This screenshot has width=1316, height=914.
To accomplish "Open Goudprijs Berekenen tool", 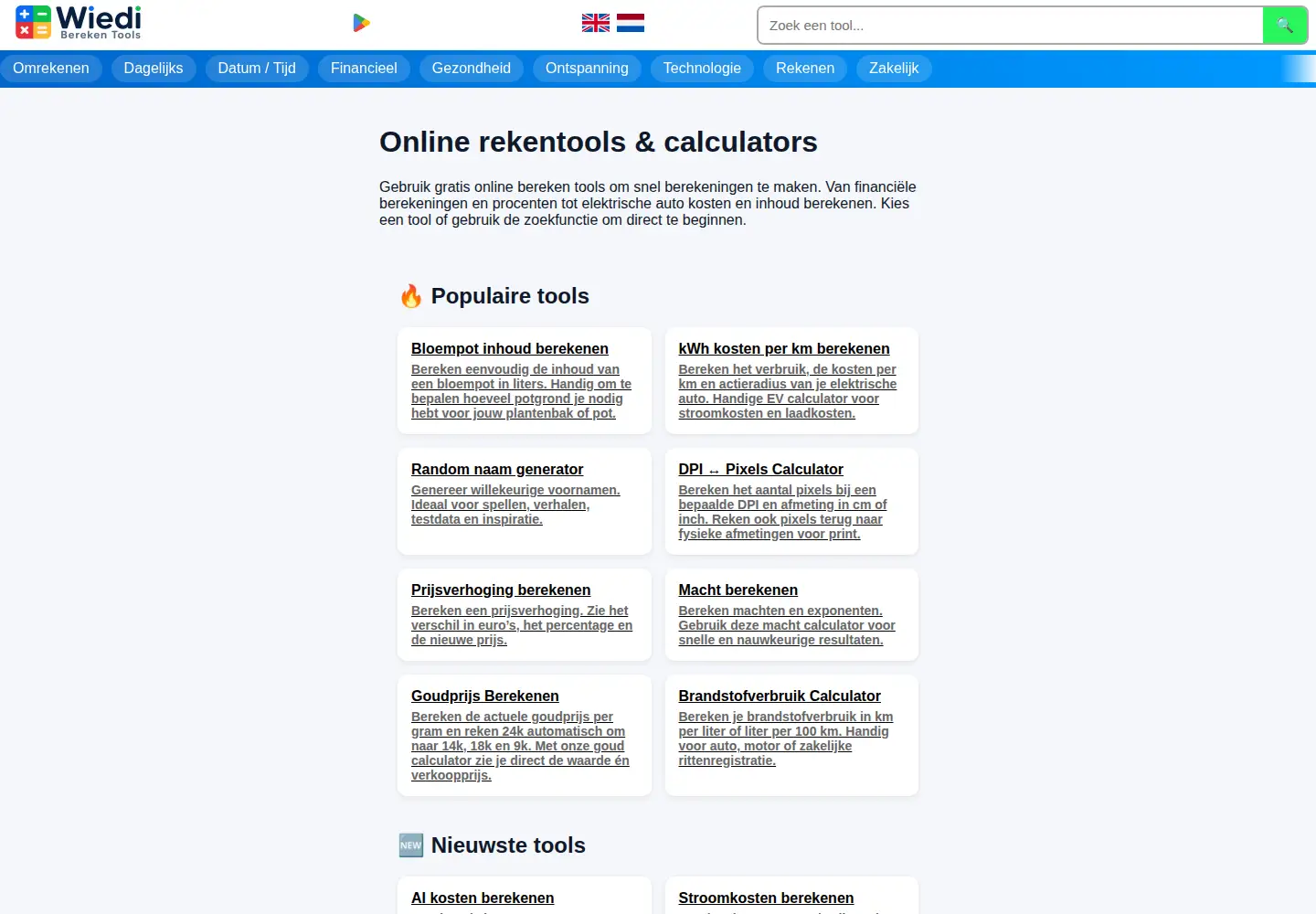I will 485,696.
